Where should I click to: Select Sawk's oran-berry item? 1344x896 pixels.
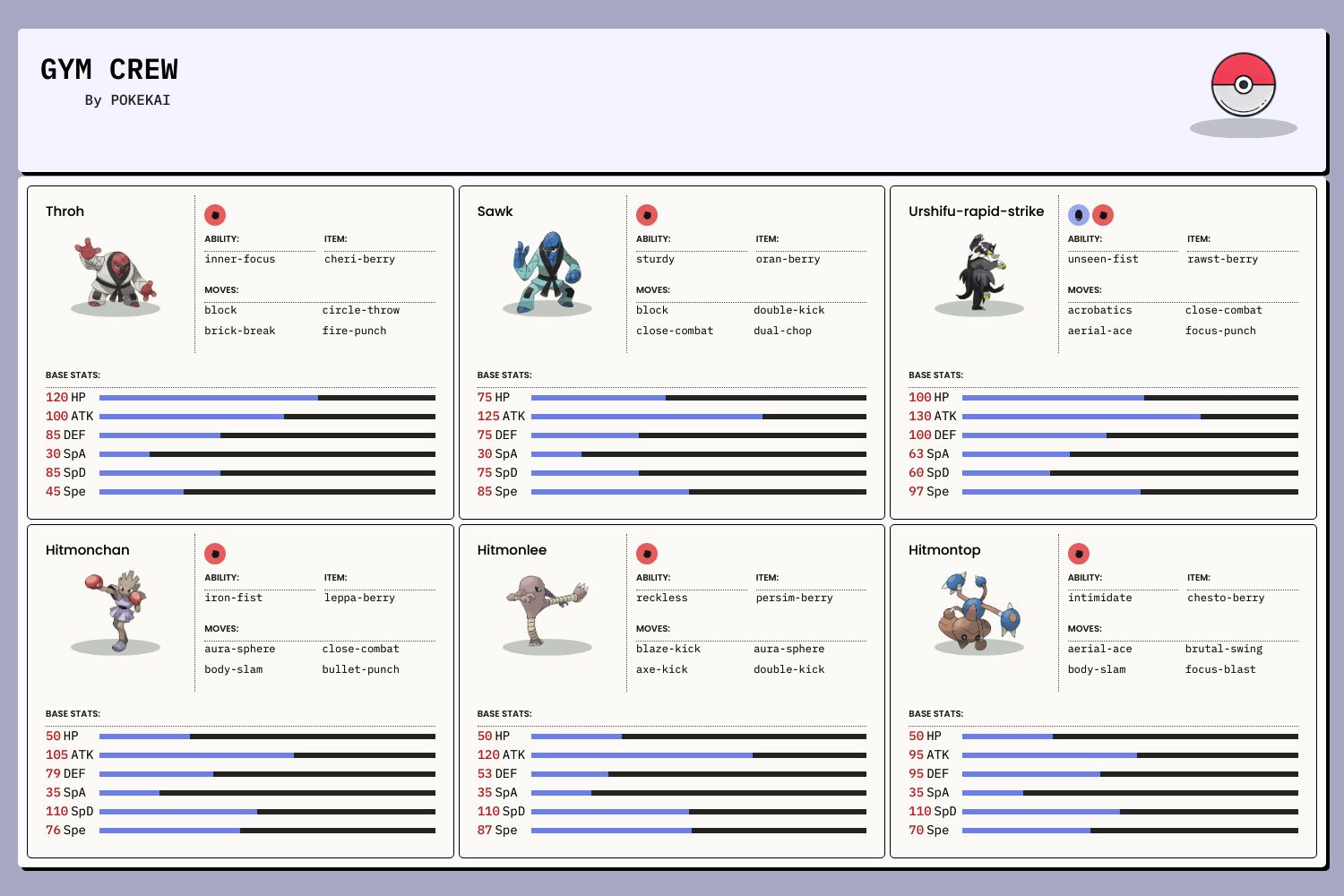click(x=788, y=259)
